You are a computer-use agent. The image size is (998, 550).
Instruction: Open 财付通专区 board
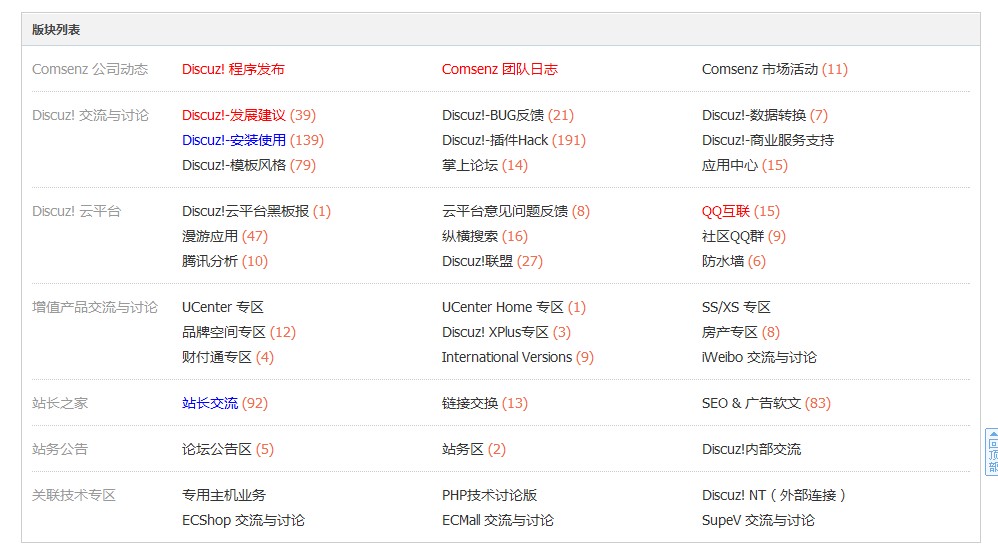click(217, 357)
